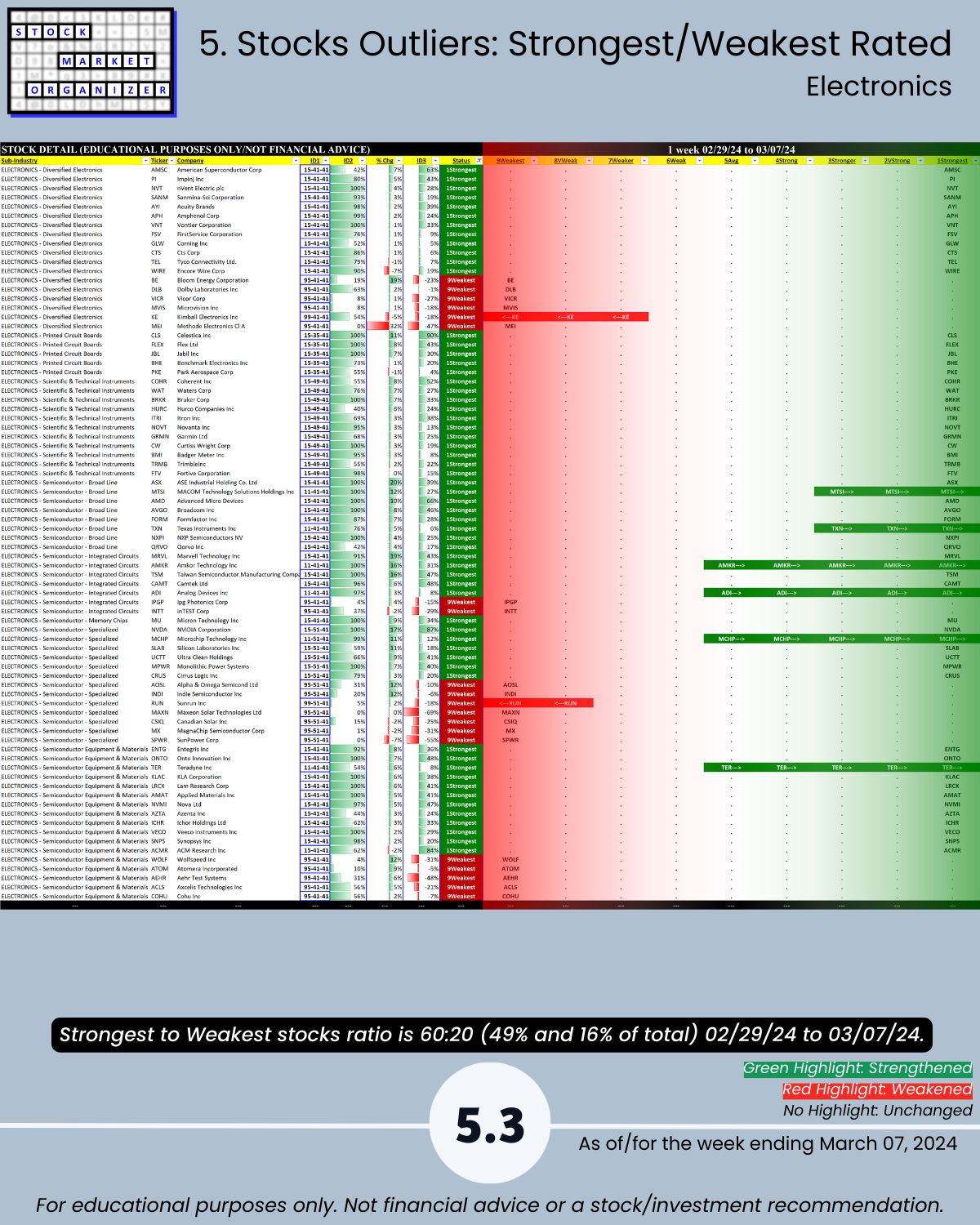
Task: Click the red '<---RUN' cell under 9Weakest
Action: [510, 703]
